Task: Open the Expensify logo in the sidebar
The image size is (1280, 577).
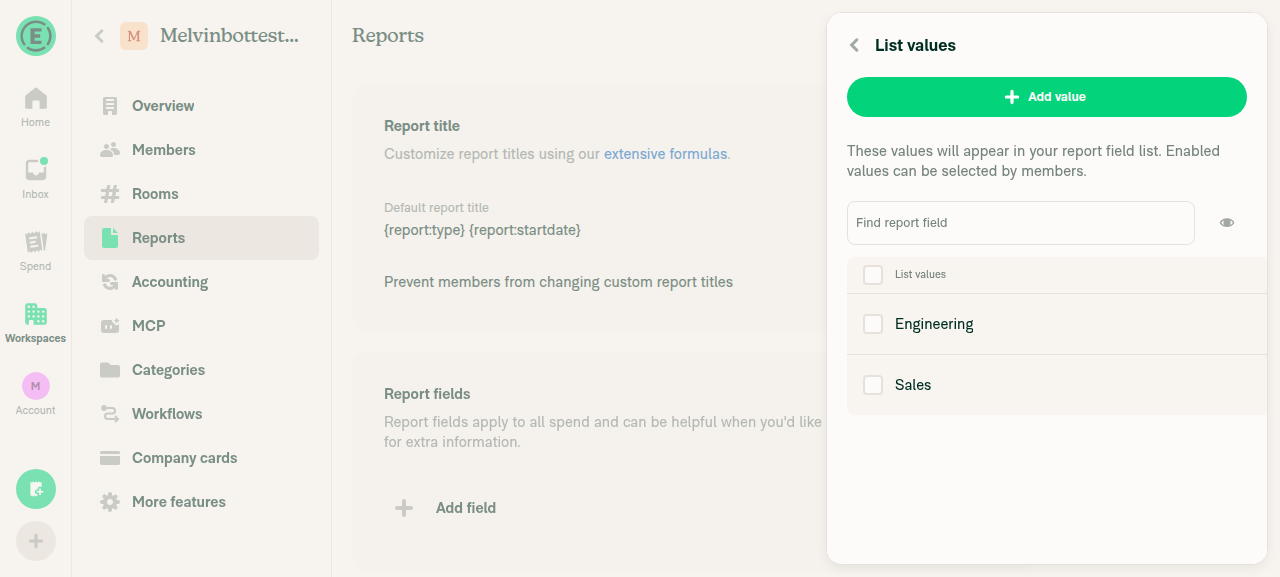Action: click(36, 36)
